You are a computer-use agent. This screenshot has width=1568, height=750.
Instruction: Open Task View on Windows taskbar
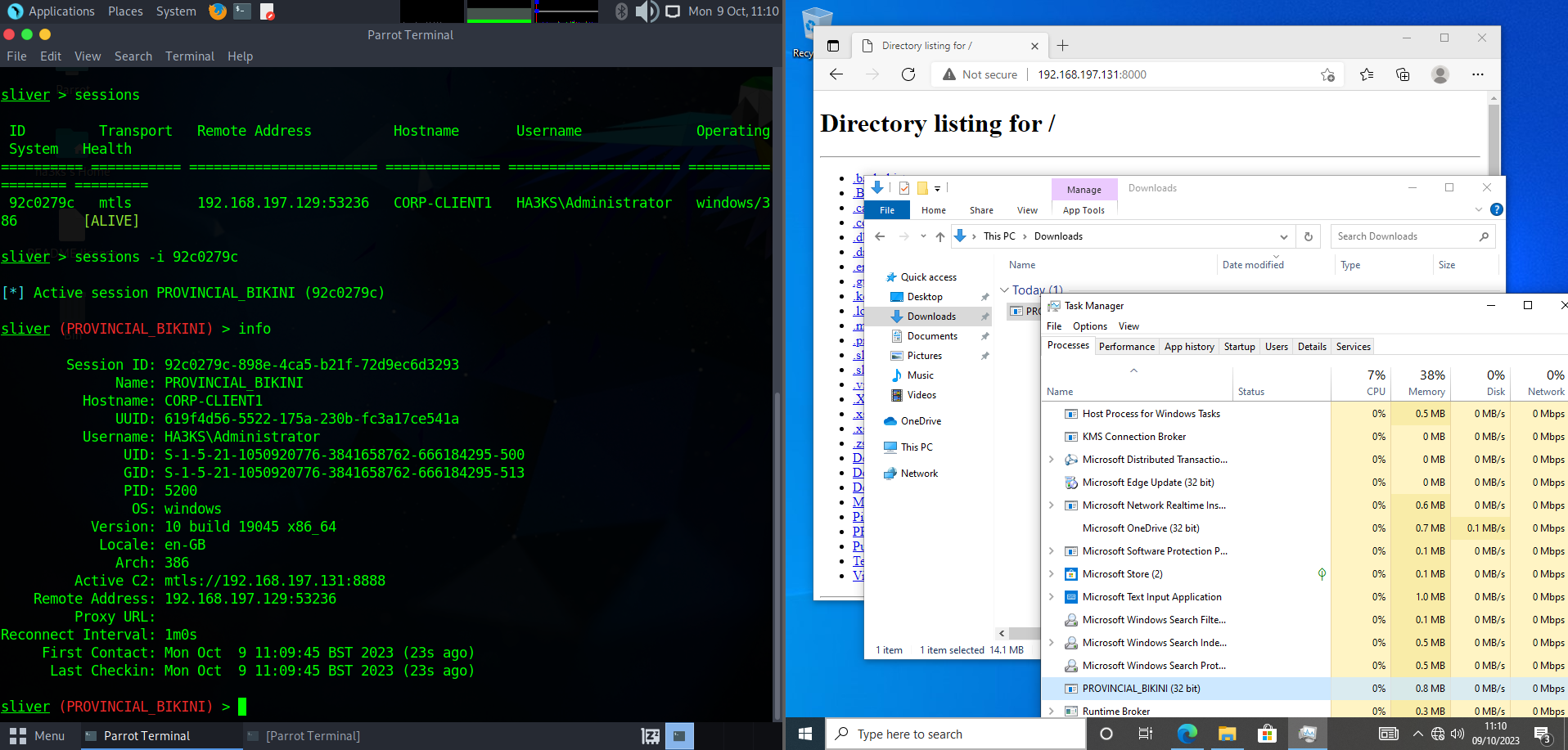click(1146, 734)
